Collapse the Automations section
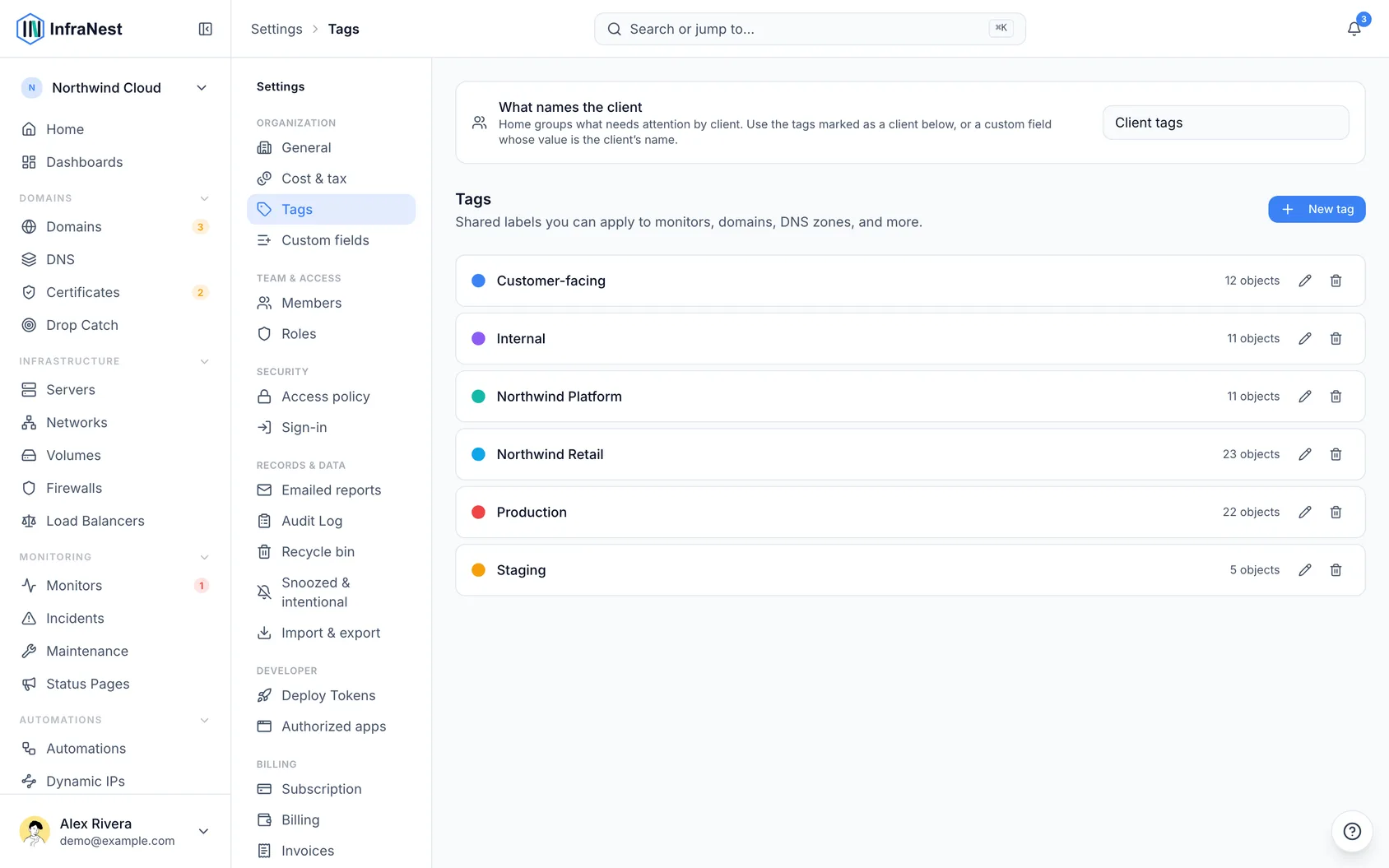Screen dimensions: 1389x868 click(204, 720)
